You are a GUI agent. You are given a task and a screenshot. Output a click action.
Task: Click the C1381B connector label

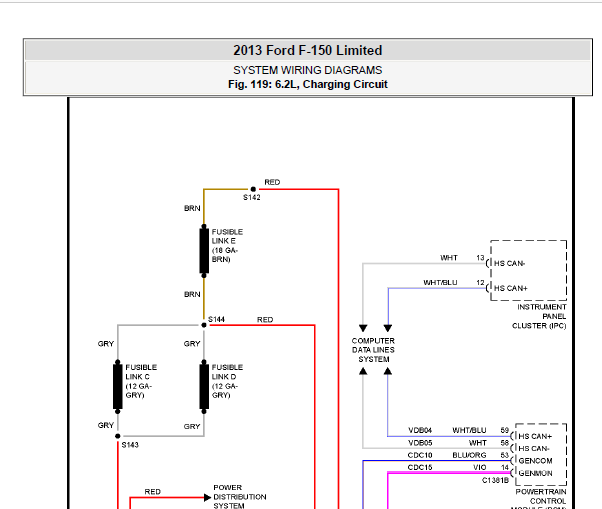point(495,480)
